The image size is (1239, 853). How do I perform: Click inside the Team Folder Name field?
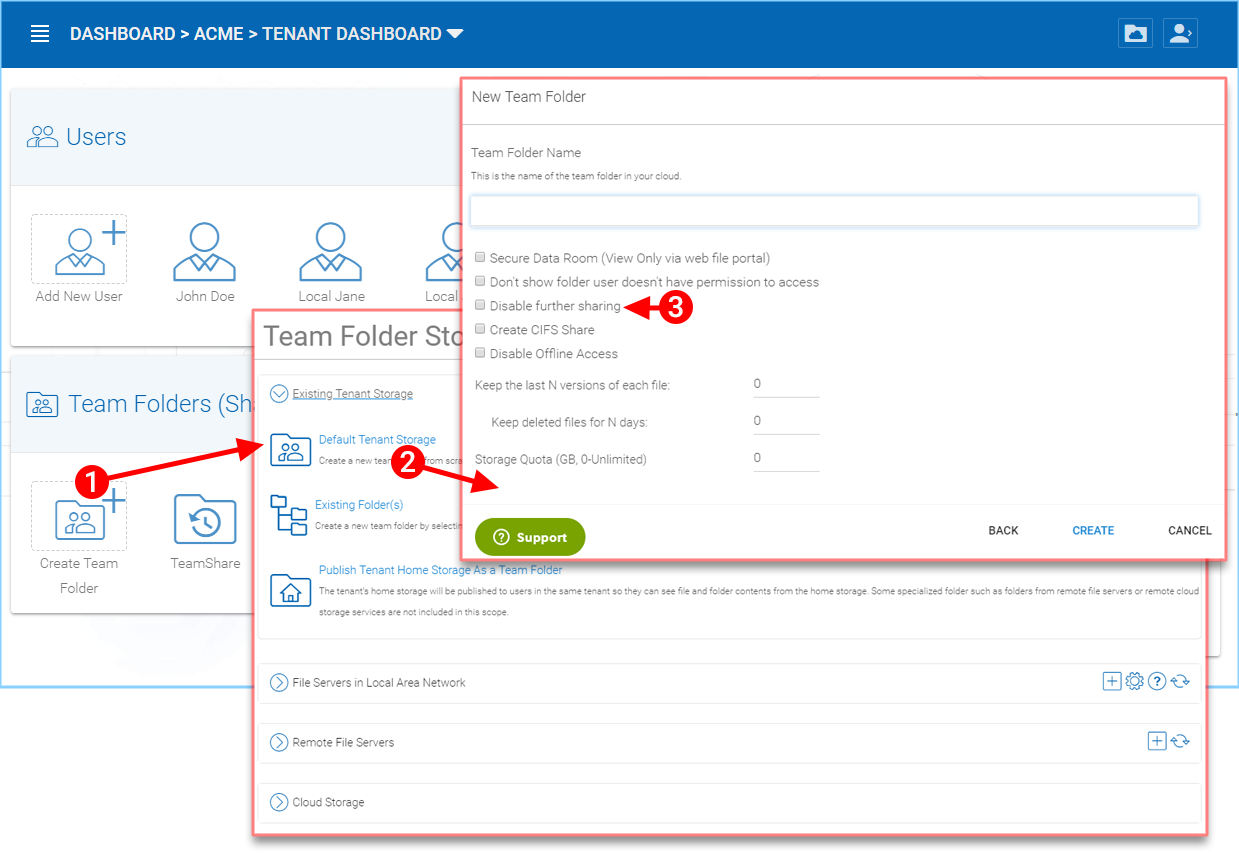point(833,210)
